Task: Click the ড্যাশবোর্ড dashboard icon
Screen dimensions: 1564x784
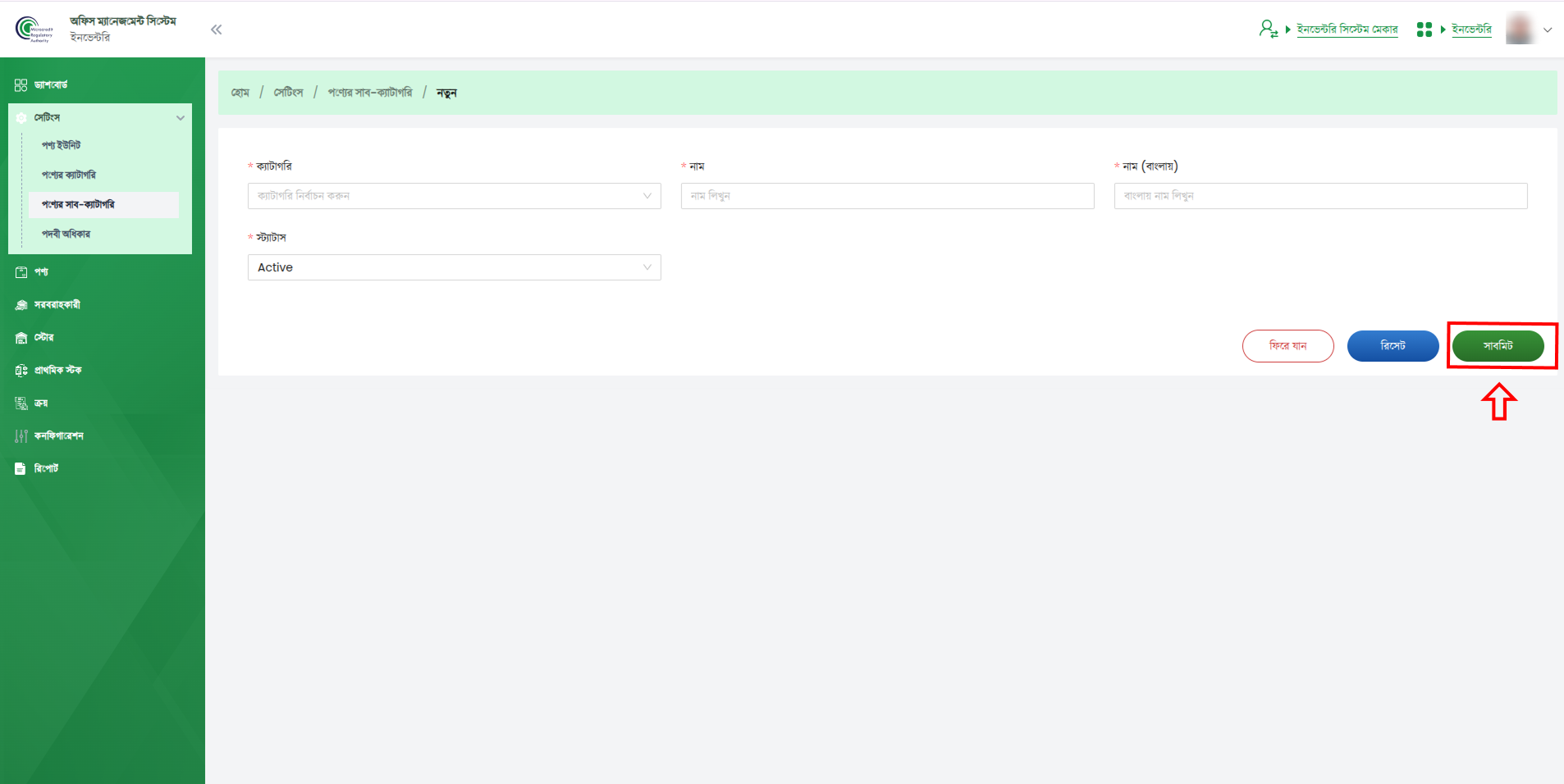Action: pos(21,85)
